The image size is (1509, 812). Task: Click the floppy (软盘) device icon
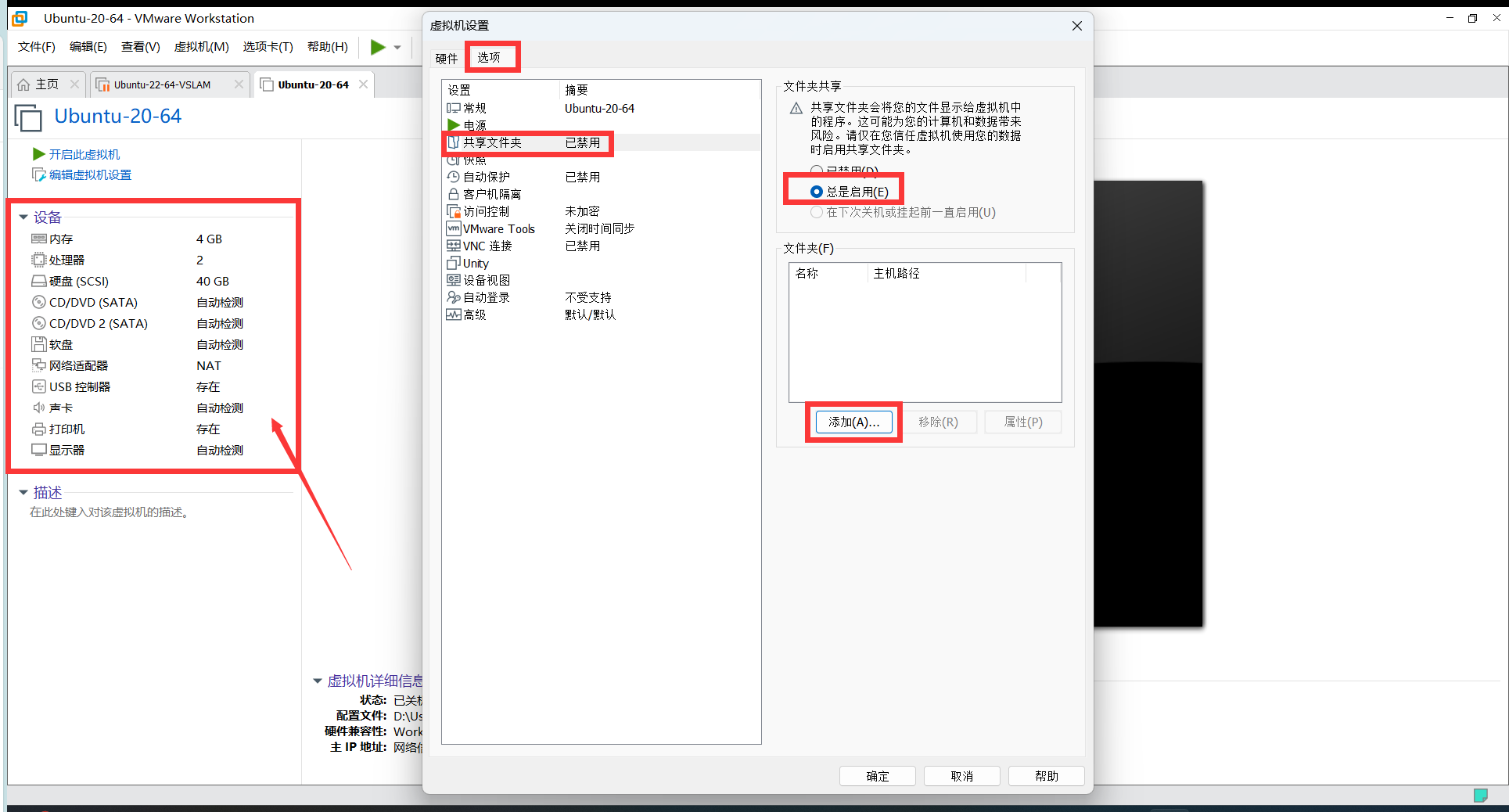point(39,344)
